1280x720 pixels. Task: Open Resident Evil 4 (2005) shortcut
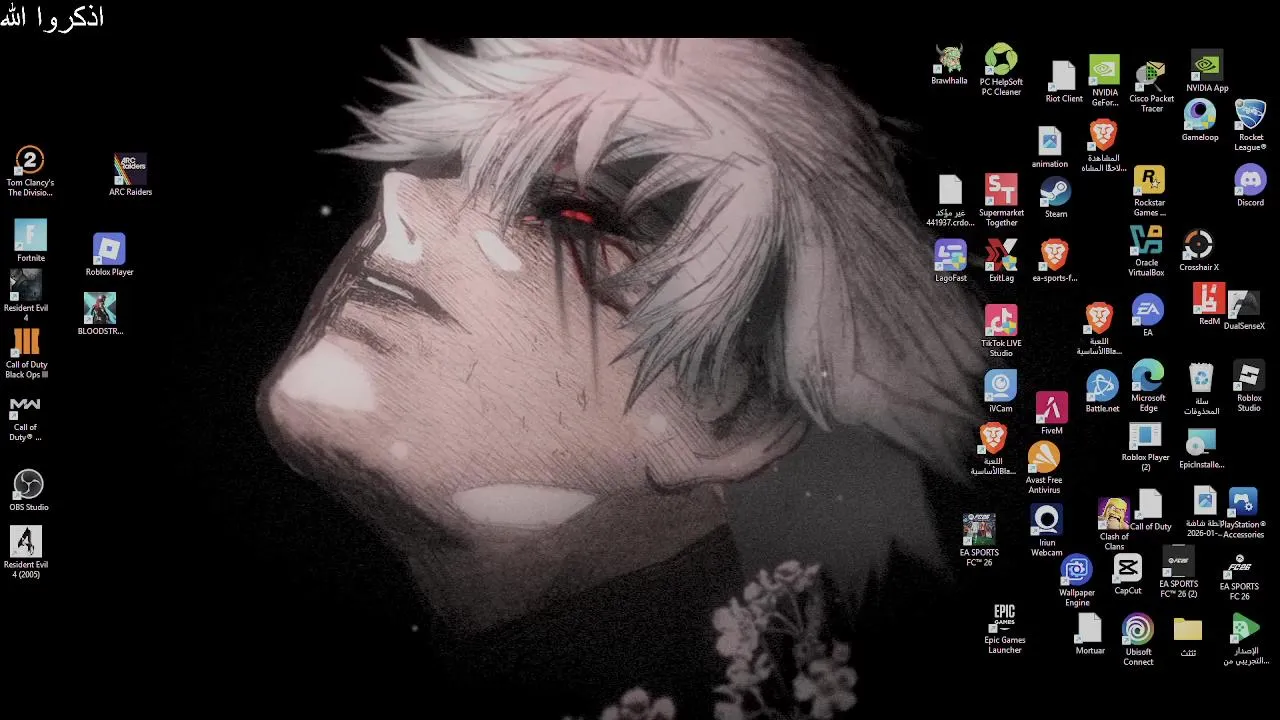(26, 553)
